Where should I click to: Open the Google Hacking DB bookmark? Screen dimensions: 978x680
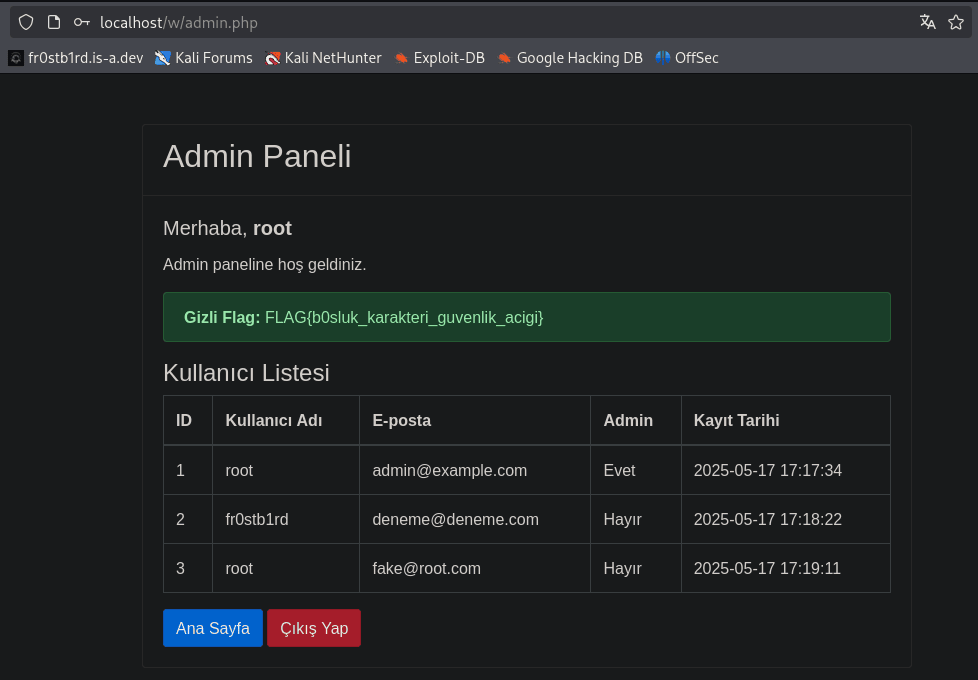570,58
